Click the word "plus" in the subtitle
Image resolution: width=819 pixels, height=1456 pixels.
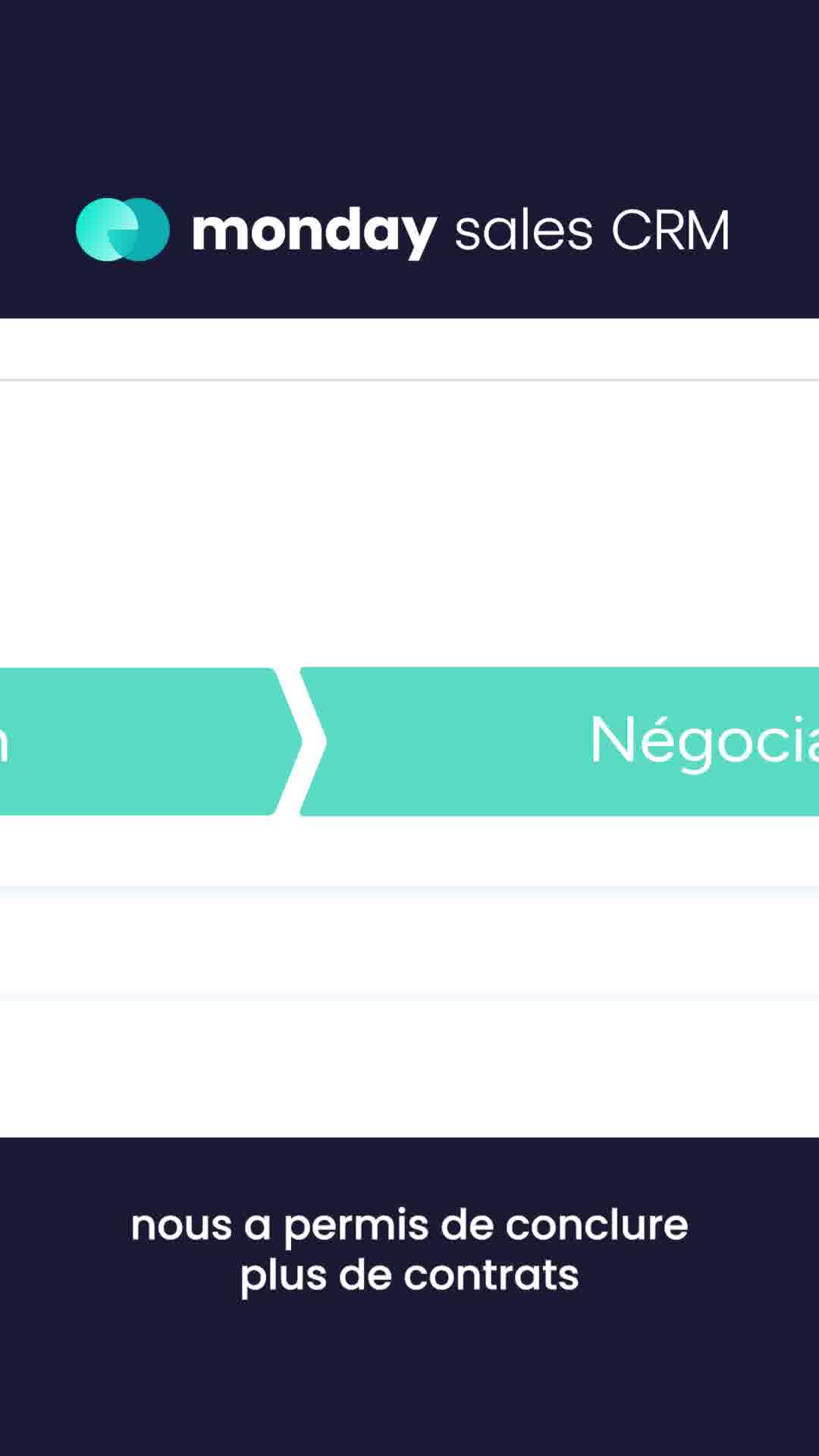(281, 1276)
